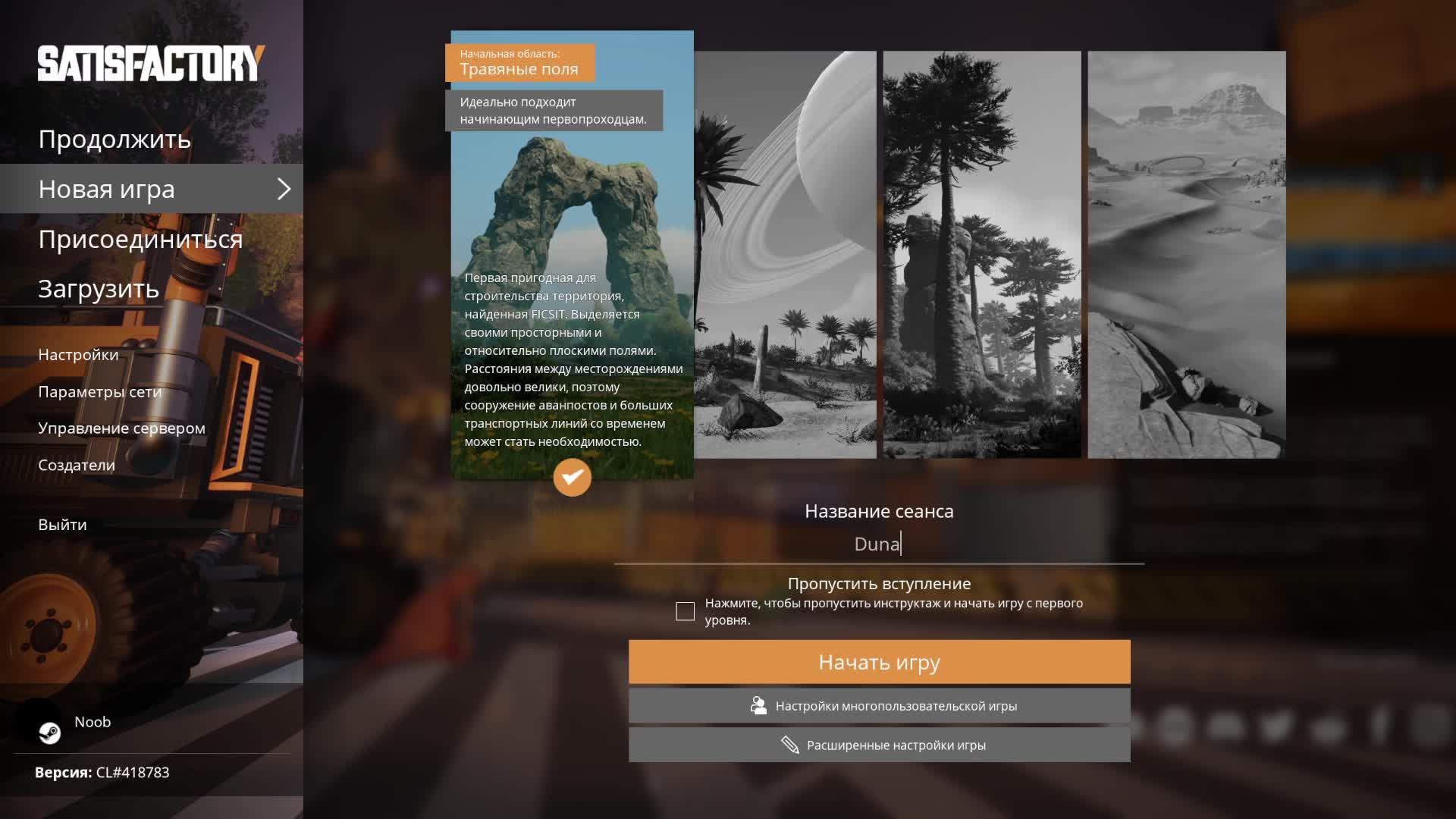Select the tall forest starting area
The image size is (1456, 819).
[982, 255]
